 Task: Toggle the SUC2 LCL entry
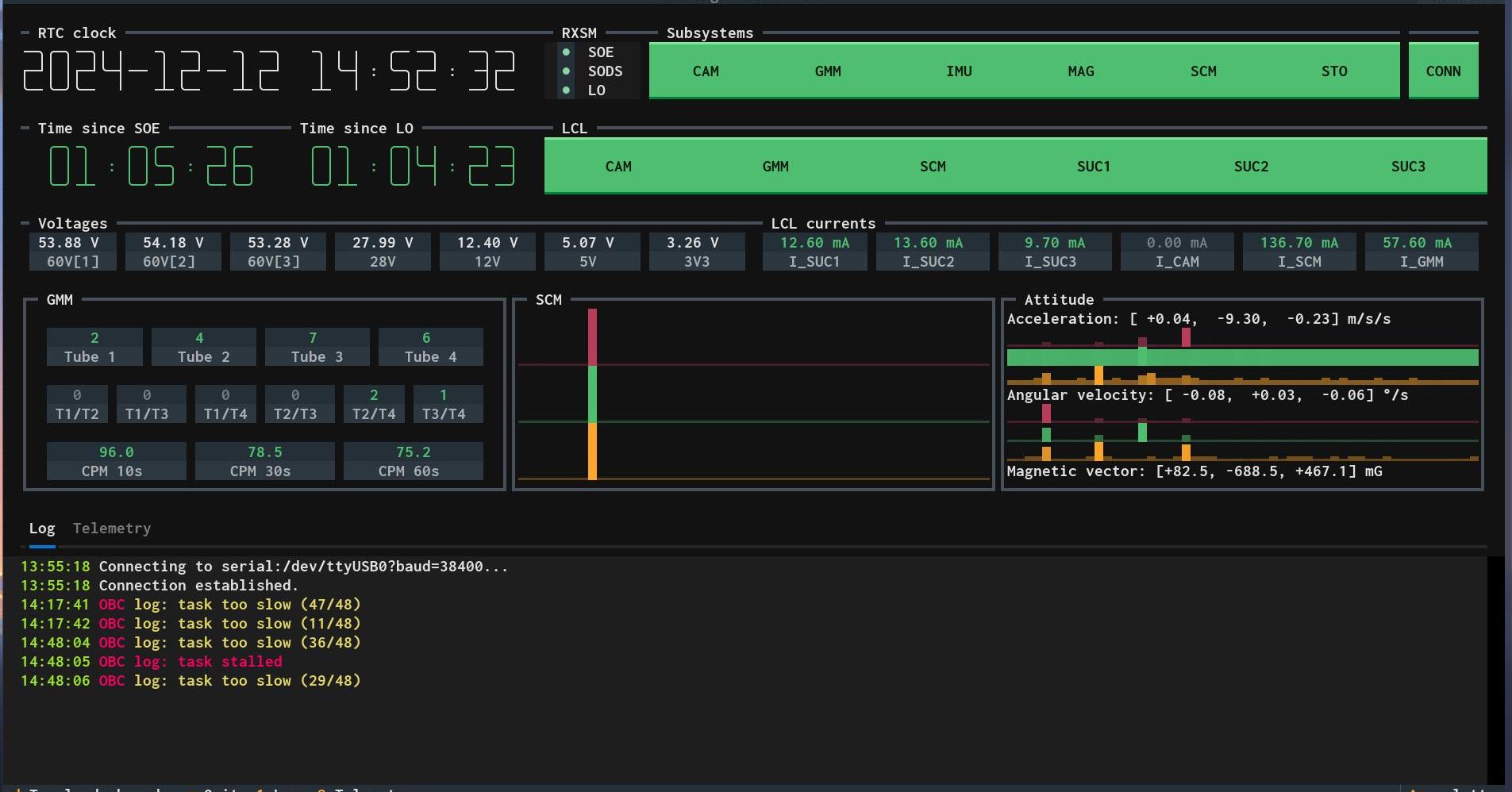[1251, 167]
